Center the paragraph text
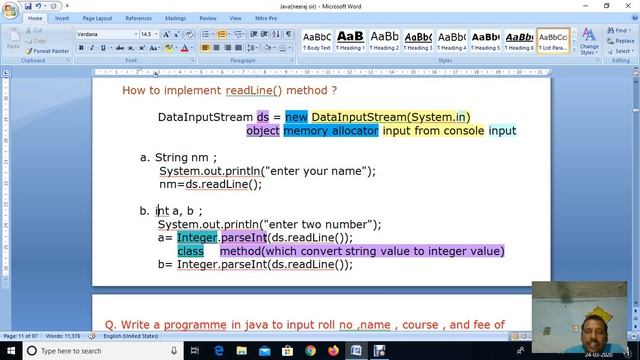This screenshot has width=640, height=360. pyautogui.click(x=216, y=48)
